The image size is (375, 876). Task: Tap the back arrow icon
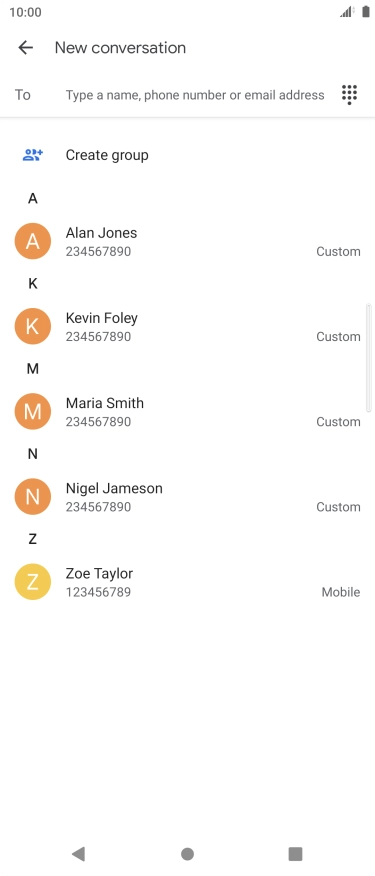click(x=26, y=47)
